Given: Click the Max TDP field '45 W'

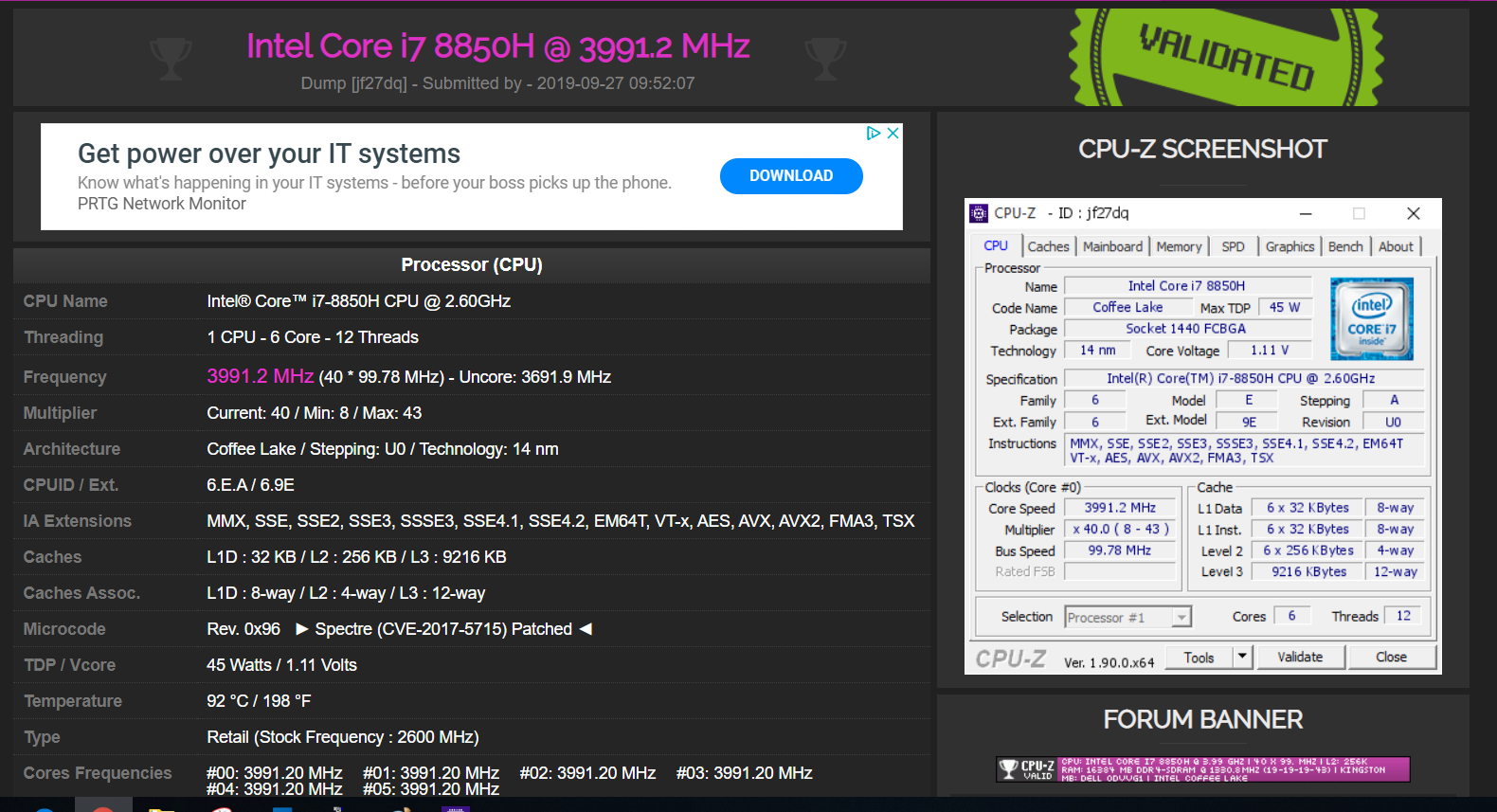Looking at the screenshot, I should pos(1285,308).
